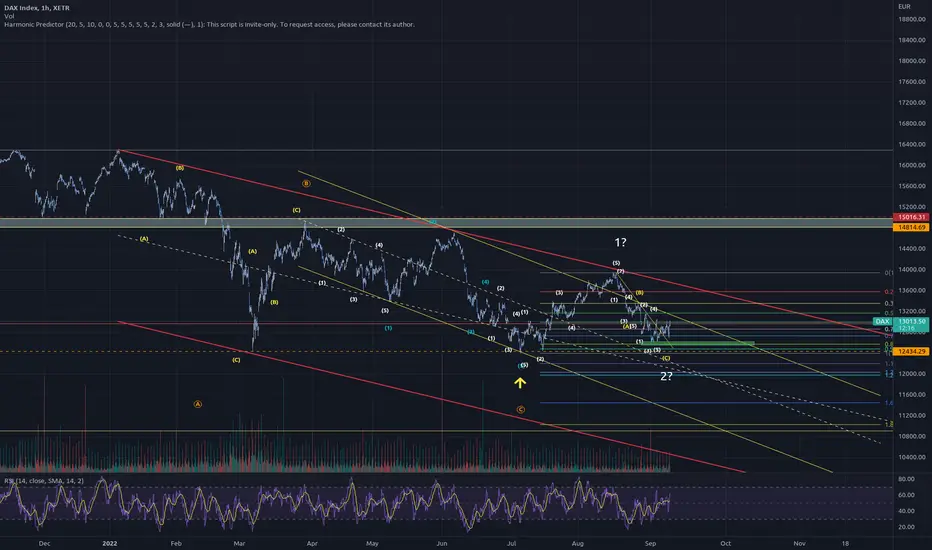Click the DAX Index, 1h, XETR title

tap(37, 8)
